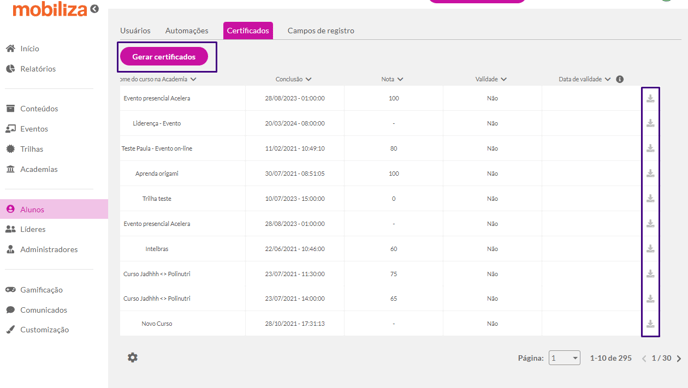
Task: Open Administradores section
Action: [x=49, y=250]
